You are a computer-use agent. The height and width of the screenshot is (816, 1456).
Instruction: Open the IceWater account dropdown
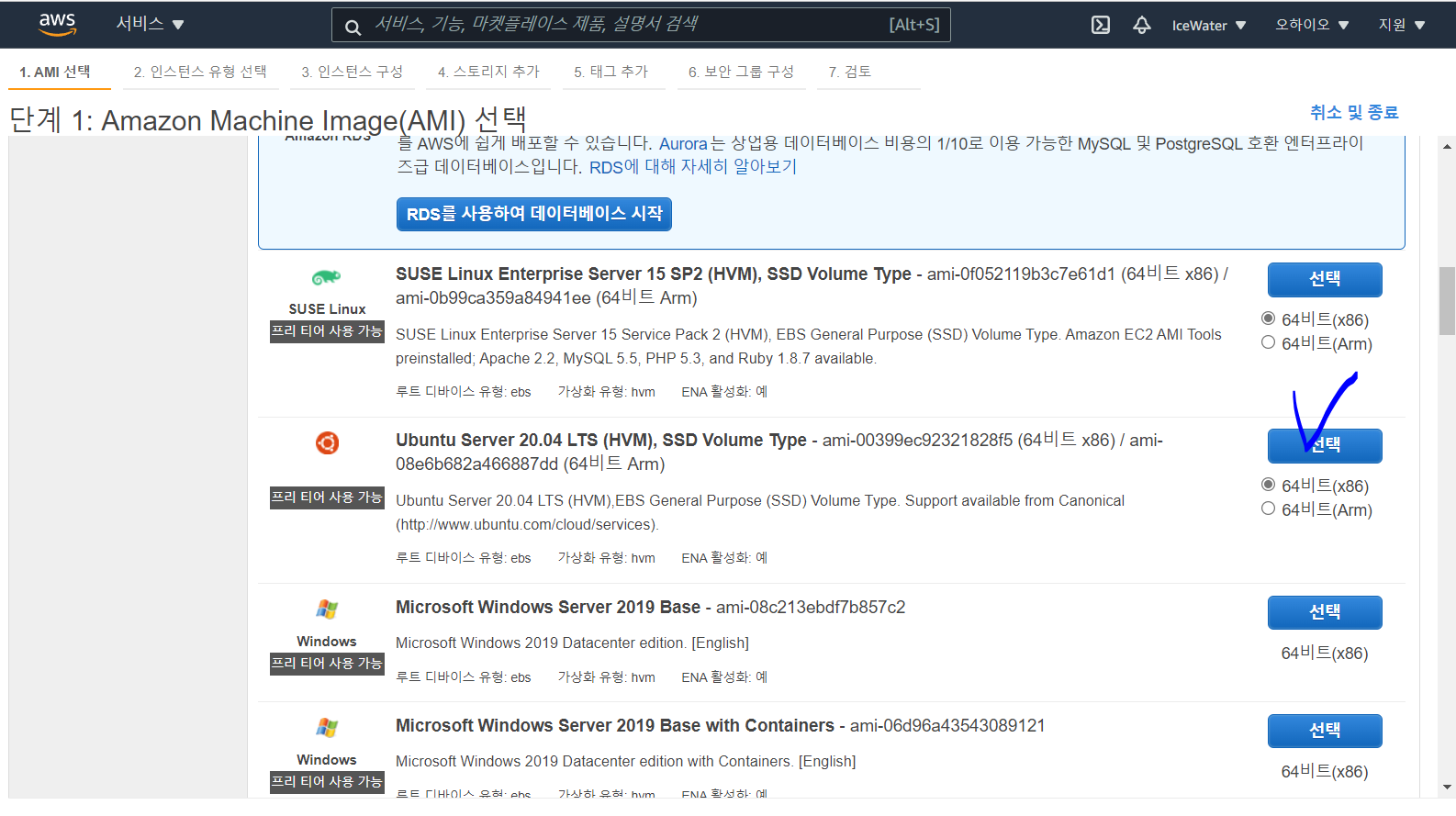1208,25
